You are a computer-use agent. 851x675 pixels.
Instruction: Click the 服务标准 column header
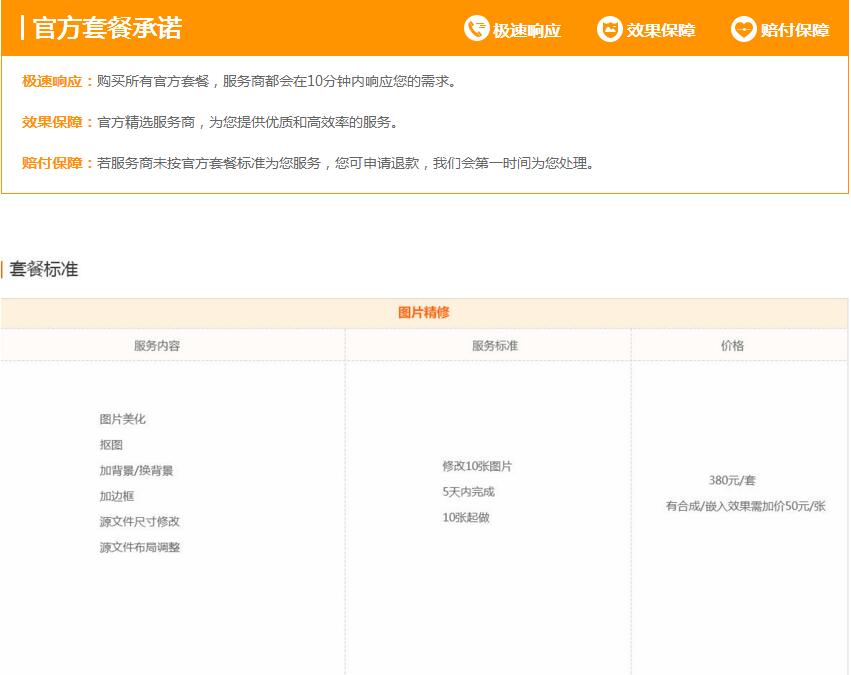pyautogui.click(x=495, y=346)
